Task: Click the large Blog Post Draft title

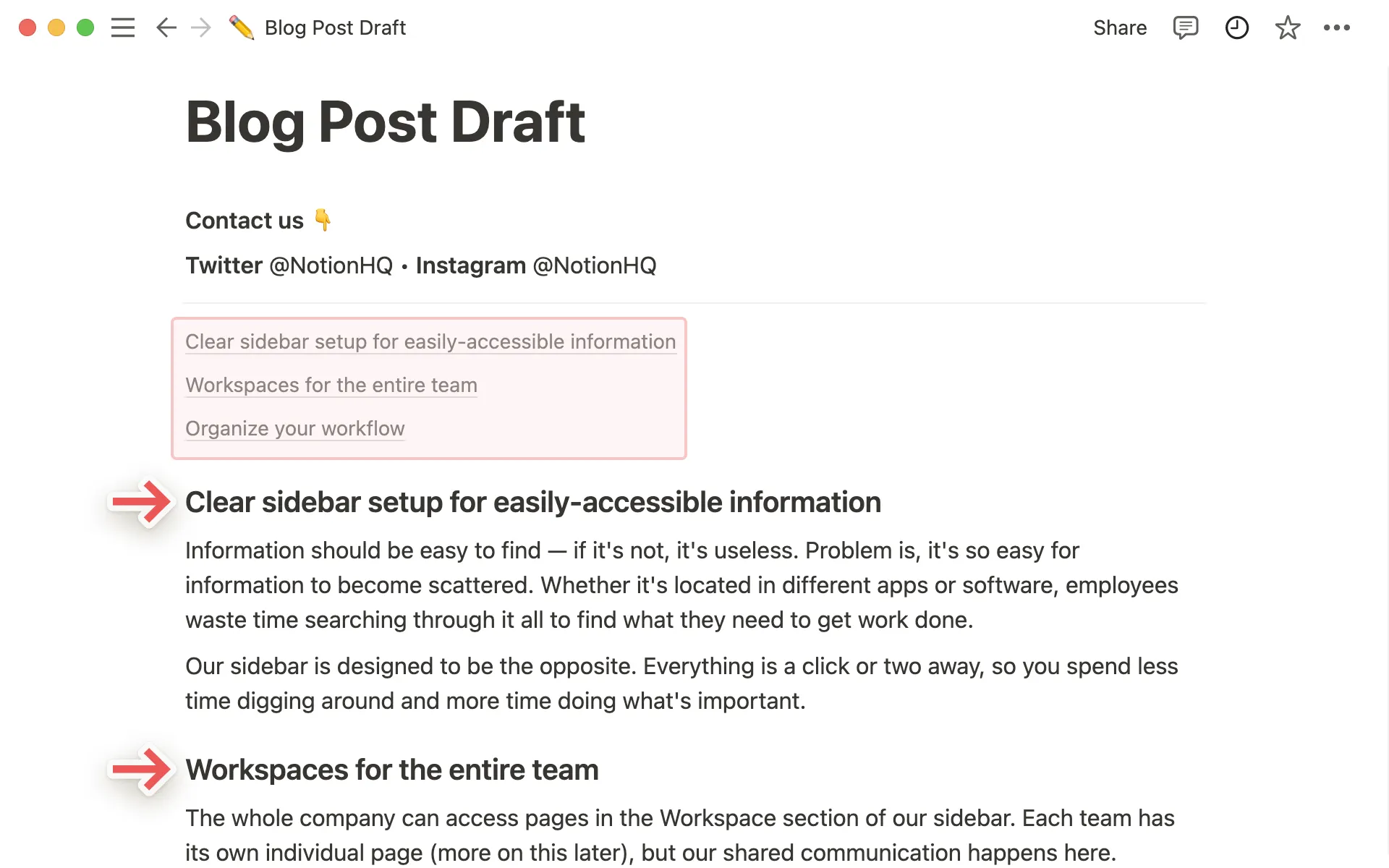Action: (385, 122)
